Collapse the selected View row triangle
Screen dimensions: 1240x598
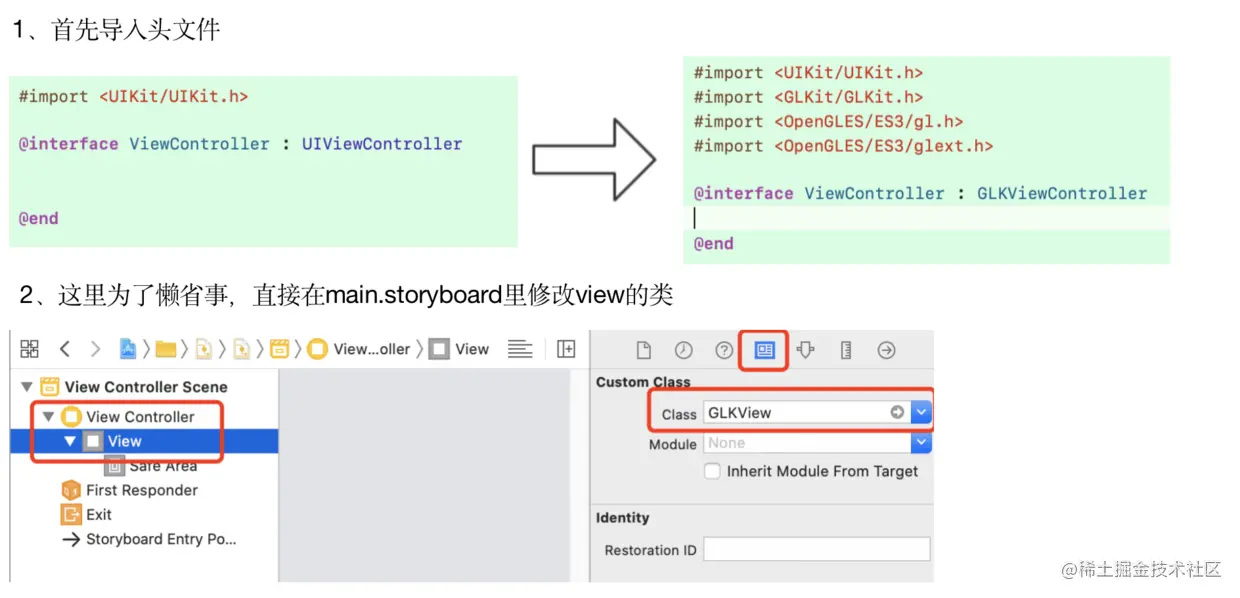point(70,441)
